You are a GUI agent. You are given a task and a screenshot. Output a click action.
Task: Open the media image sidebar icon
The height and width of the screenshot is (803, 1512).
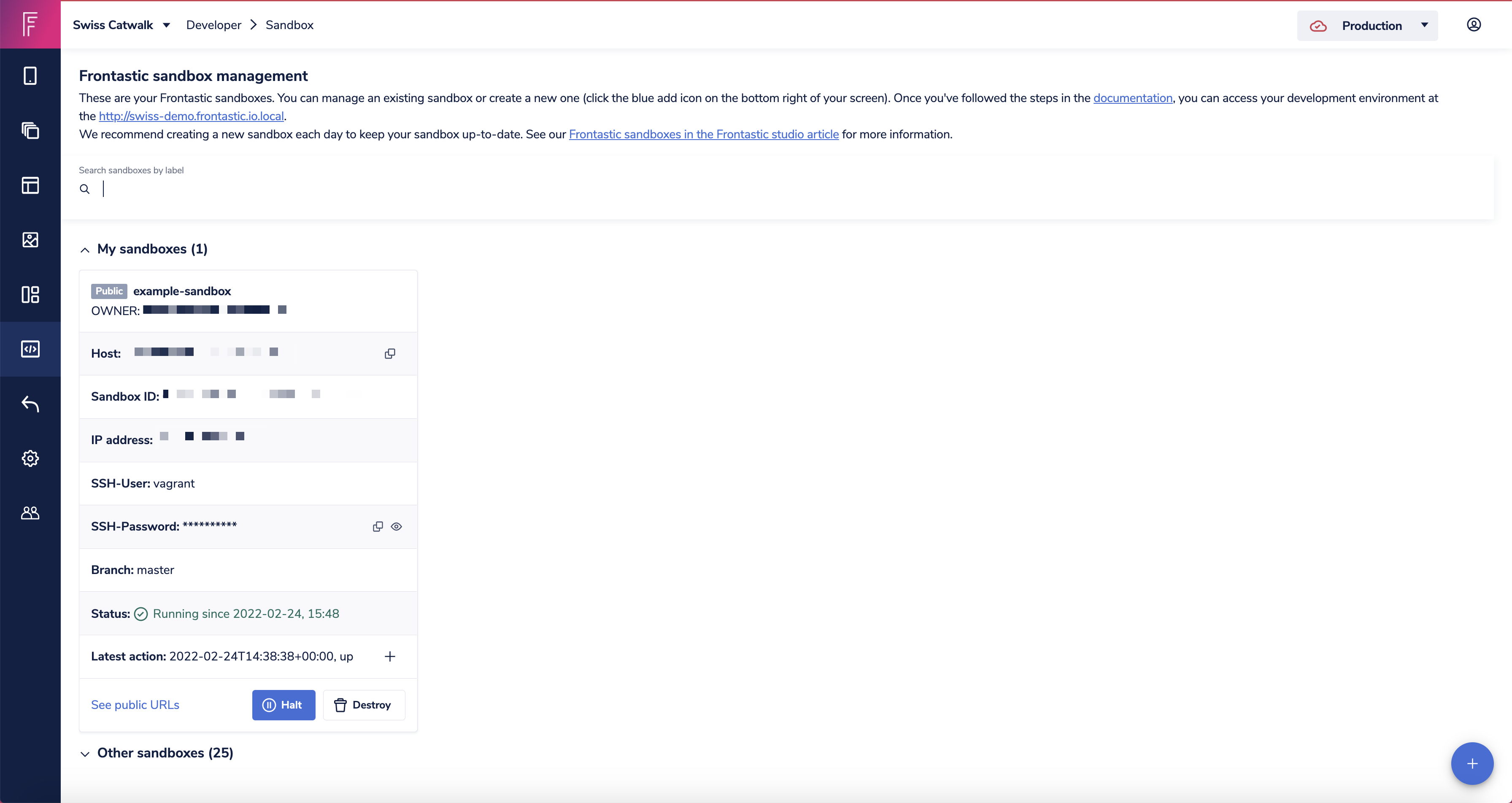click(x=30, y=240)
